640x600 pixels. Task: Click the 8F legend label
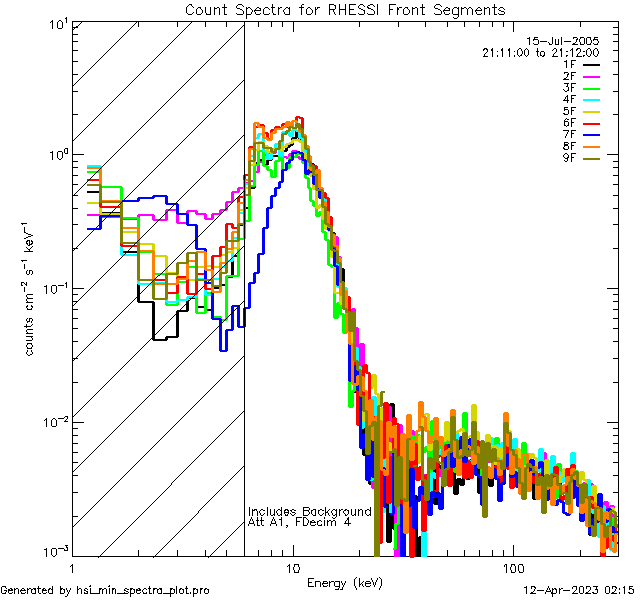coord(568,146)
